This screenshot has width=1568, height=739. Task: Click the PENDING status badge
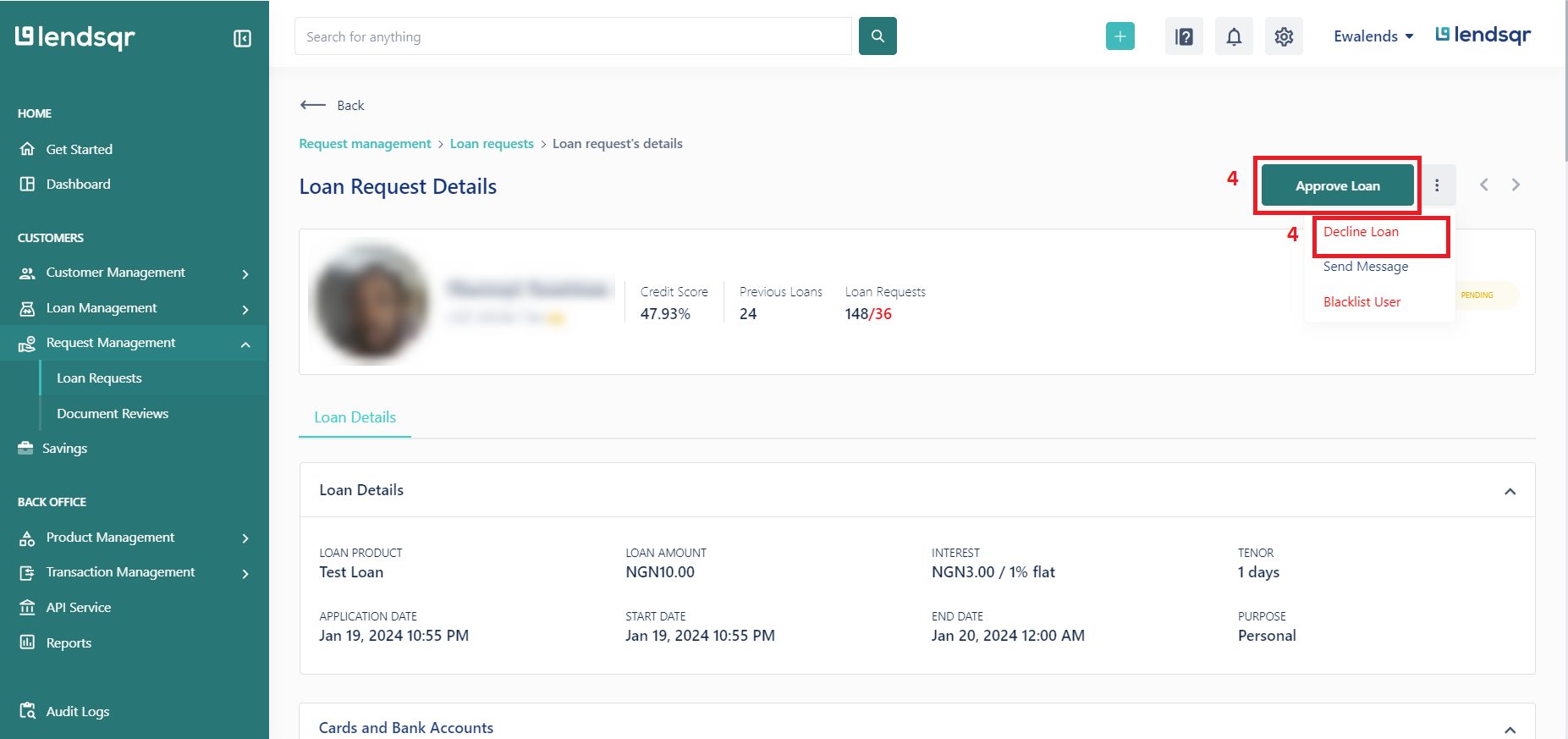pyautogui.click(x=1477, y=295)
